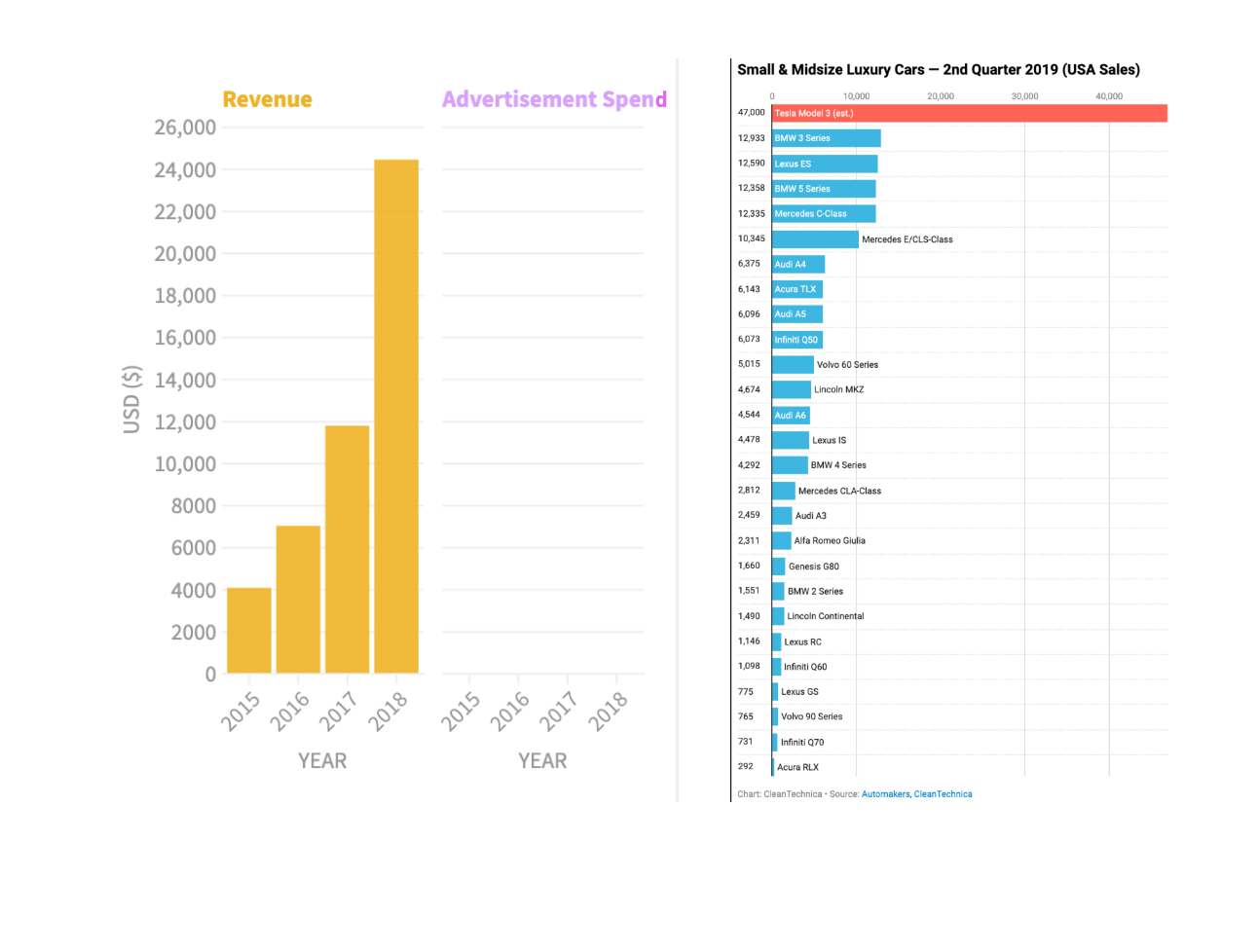Click the 10,345 sales value

(752, 238)
